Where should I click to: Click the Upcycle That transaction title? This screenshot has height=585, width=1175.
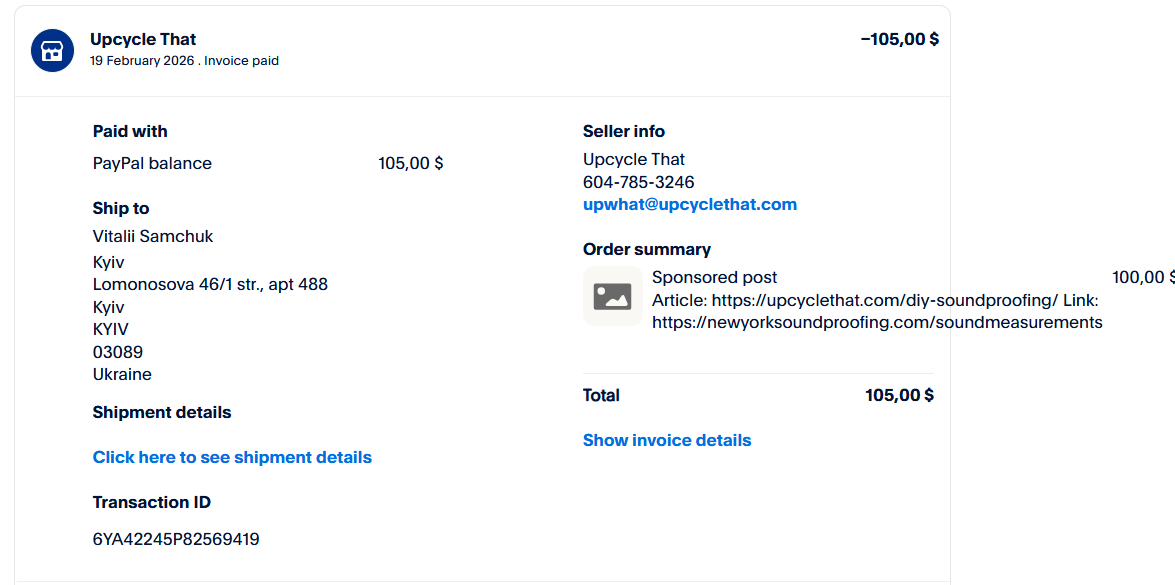pos(143,39)
